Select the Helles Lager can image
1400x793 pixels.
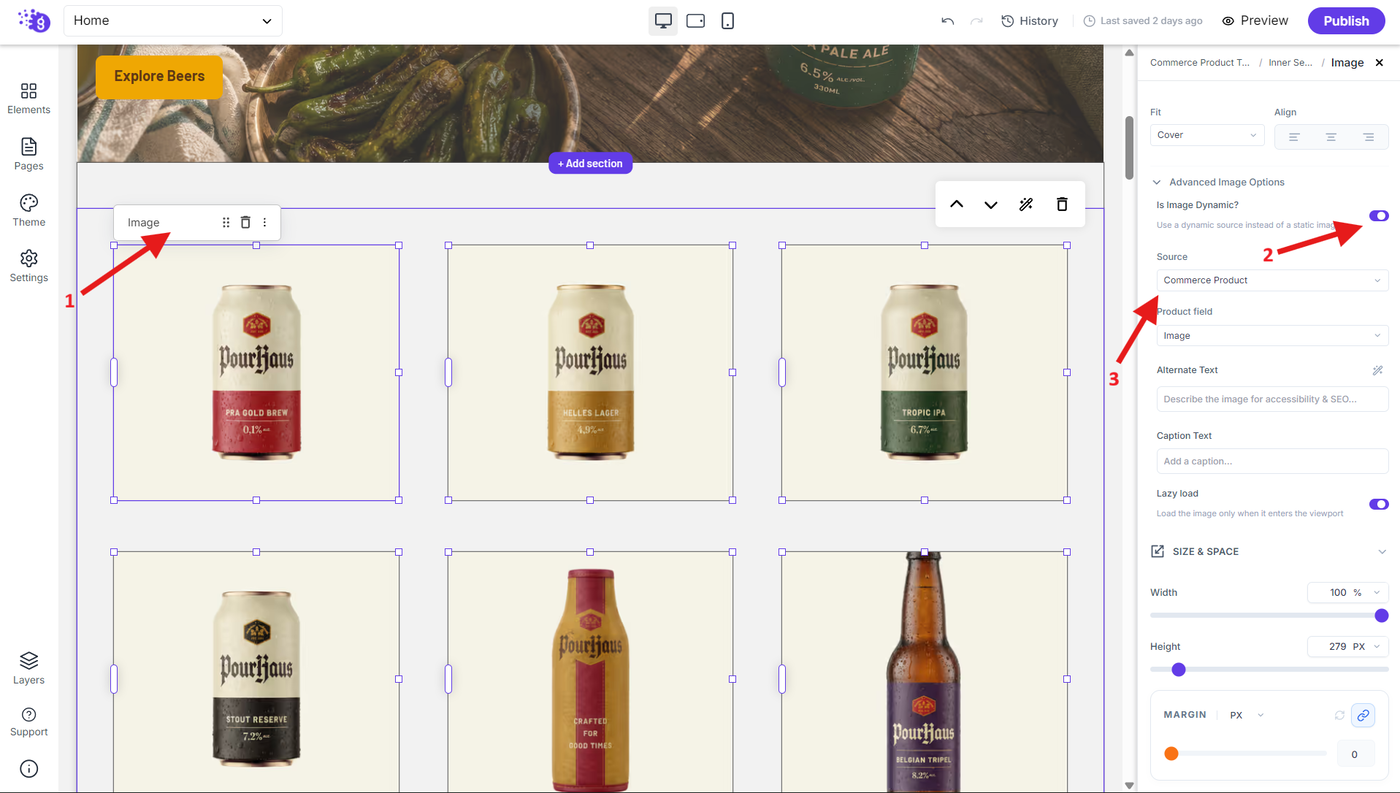590,372
